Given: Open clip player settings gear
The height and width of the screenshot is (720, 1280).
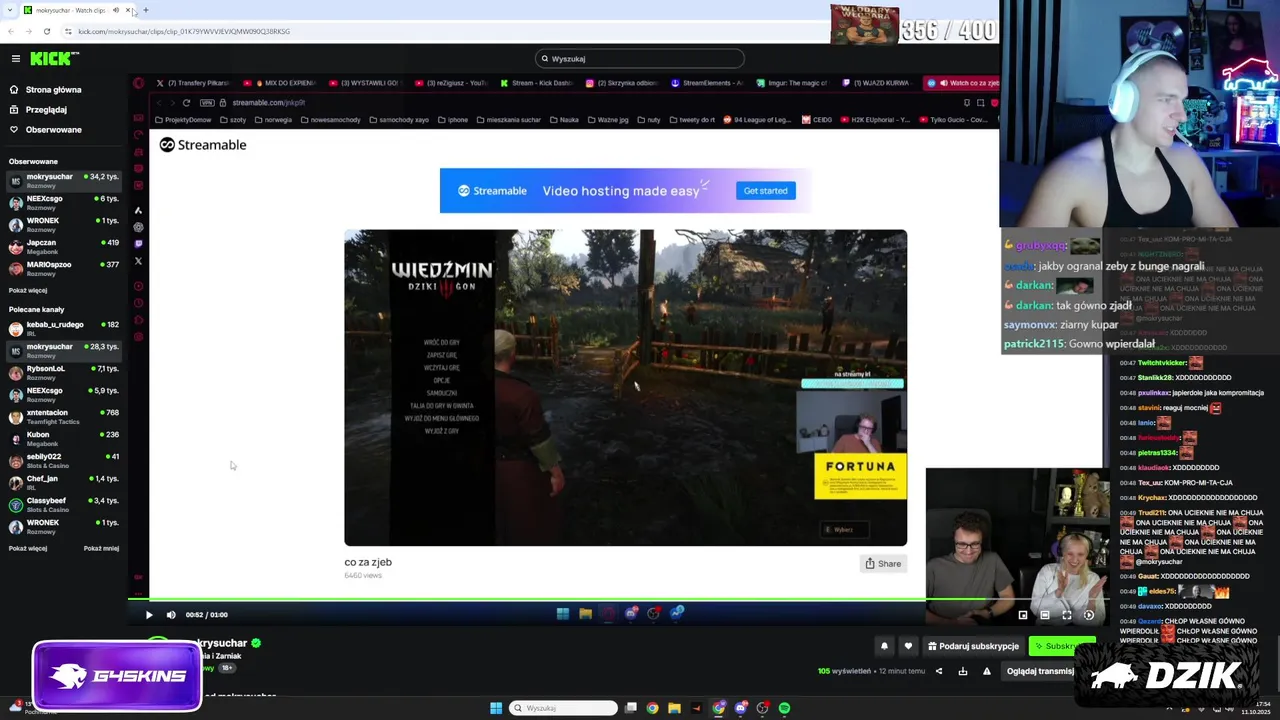Looking at the screenshot, I should pos(1089,615).
